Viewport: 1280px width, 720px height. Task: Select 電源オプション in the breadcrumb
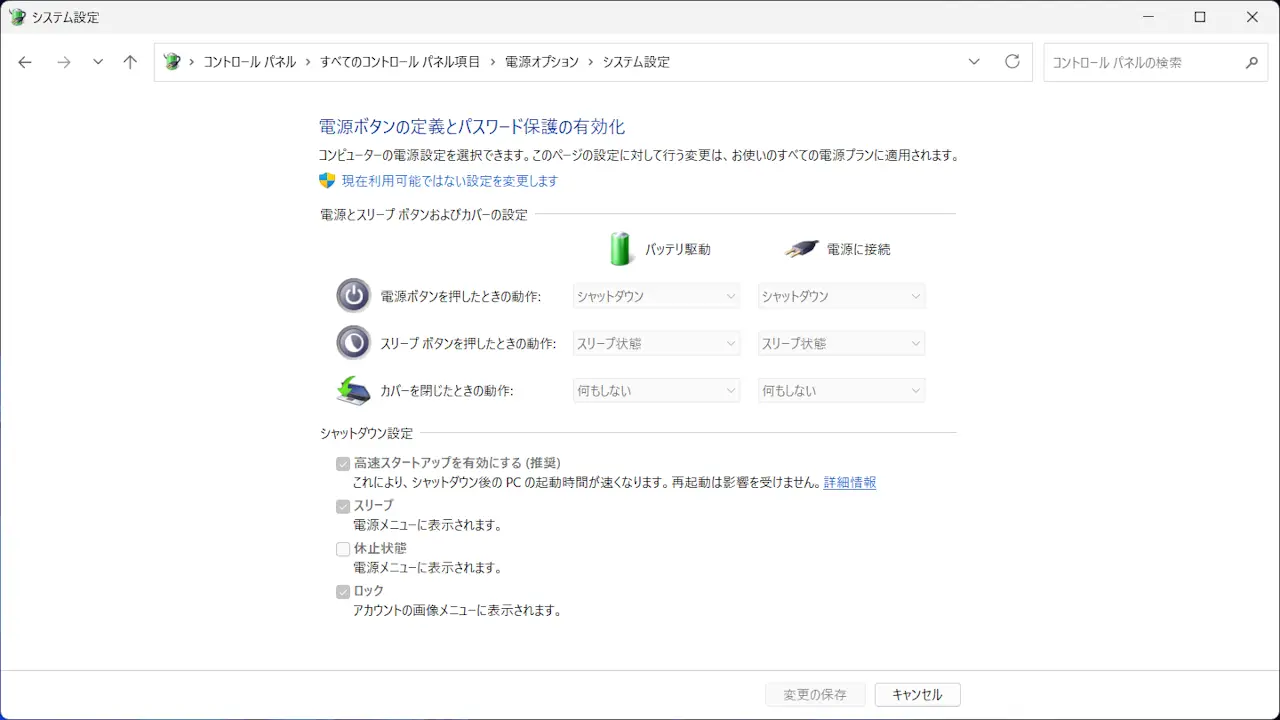click(541, 62)
